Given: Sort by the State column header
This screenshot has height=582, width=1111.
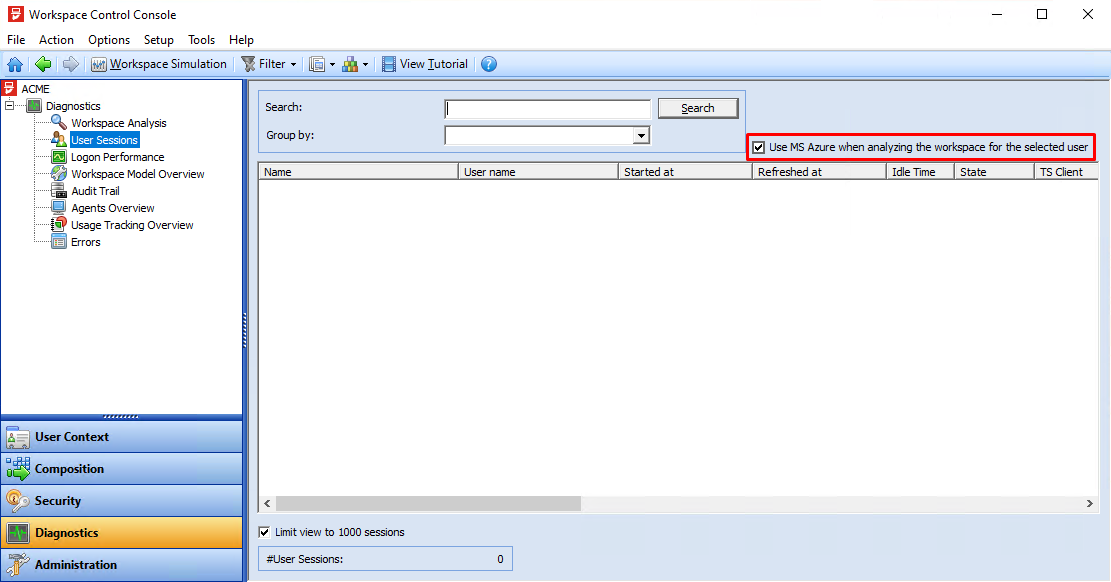Looking at the screenshot, I should pos(994,172).
